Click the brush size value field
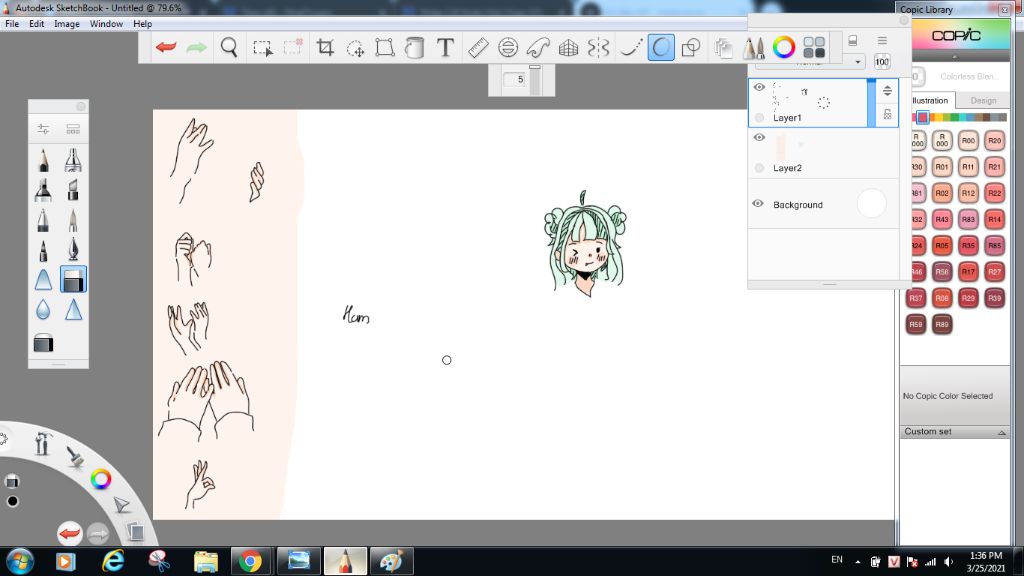 (x=515, y=80)
